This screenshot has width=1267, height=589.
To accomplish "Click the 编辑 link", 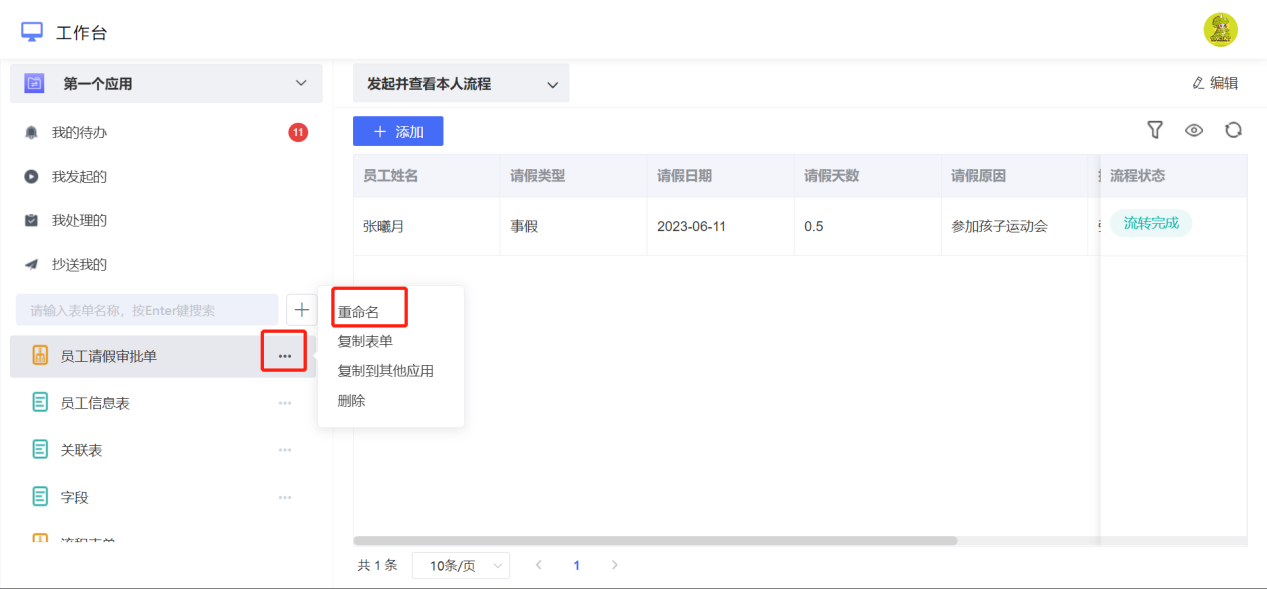I will click(1215, 83).
